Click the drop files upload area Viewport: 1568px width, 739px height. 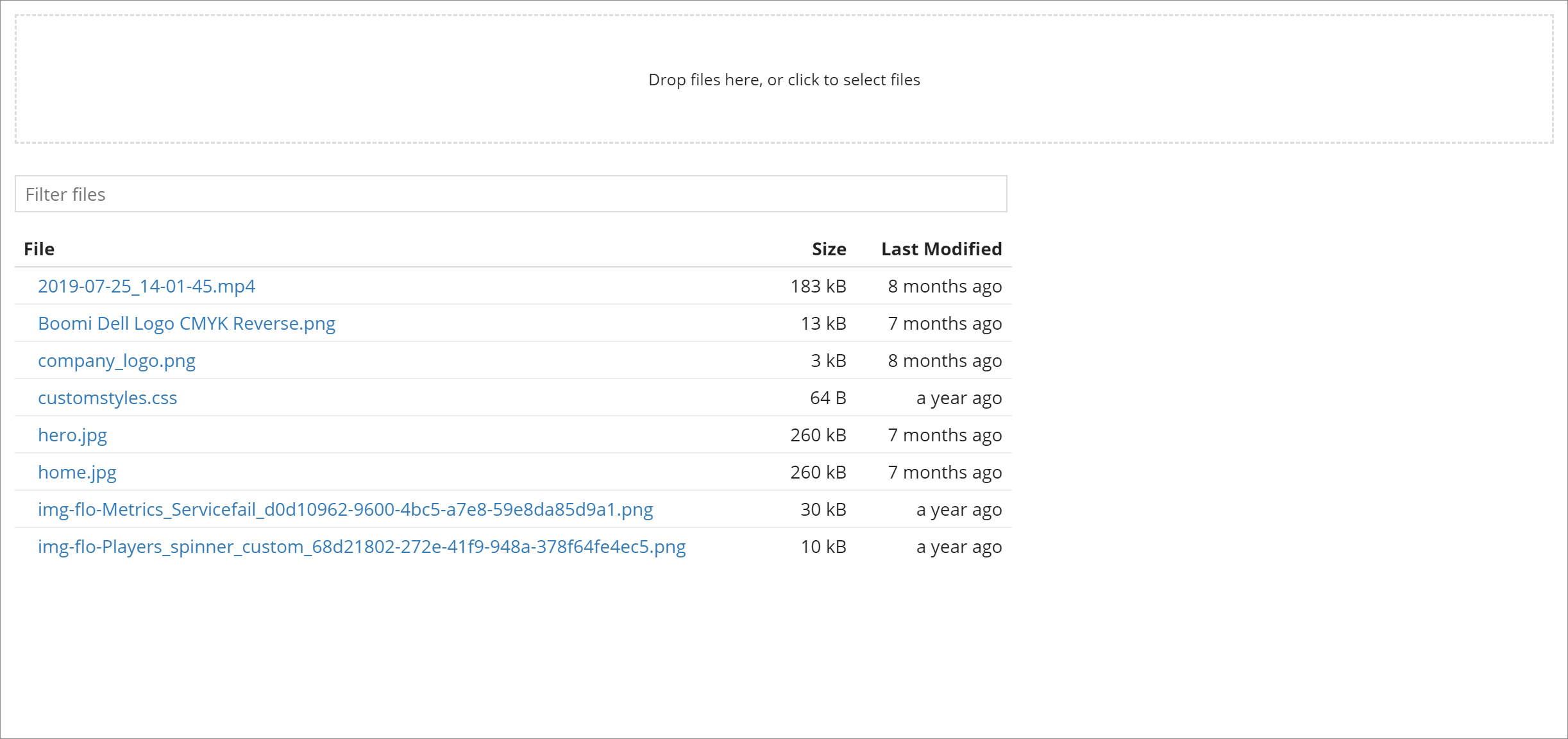(784, 80)
